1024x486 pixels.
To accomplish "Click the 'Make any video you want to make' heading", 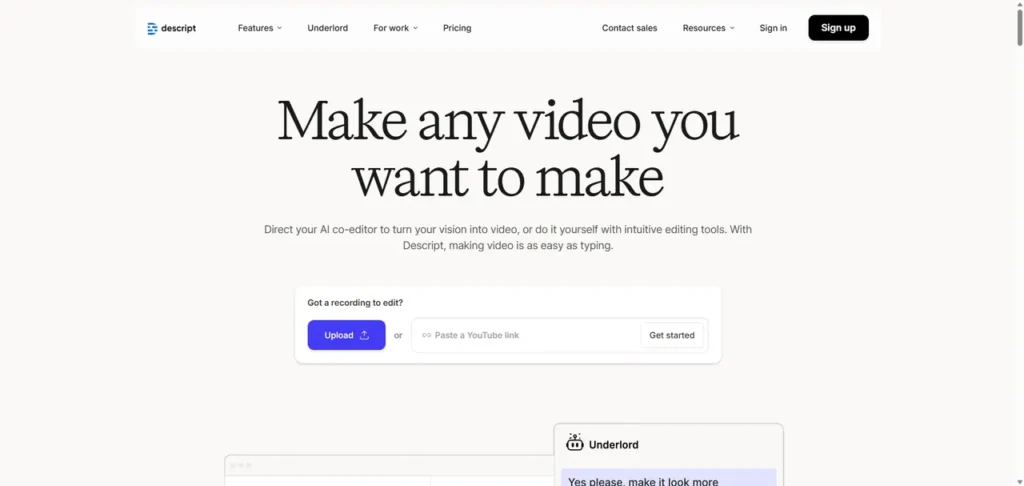I will [x=508, y=149].
